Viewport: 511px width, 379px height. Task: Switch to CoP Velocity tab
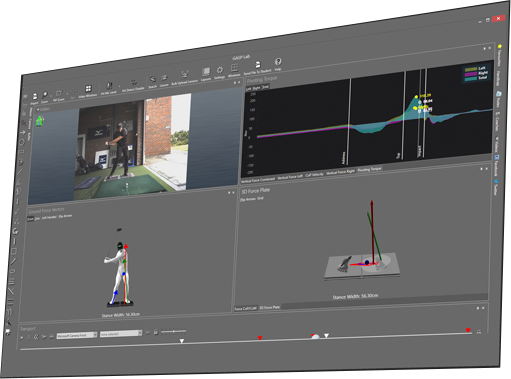point(314,175)
